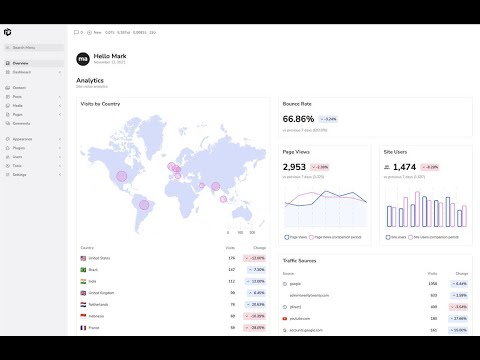Expand the Media menu chevron
Image resolution: width=480 pixels, height=360 pixels.
click(x=60, y=106)
